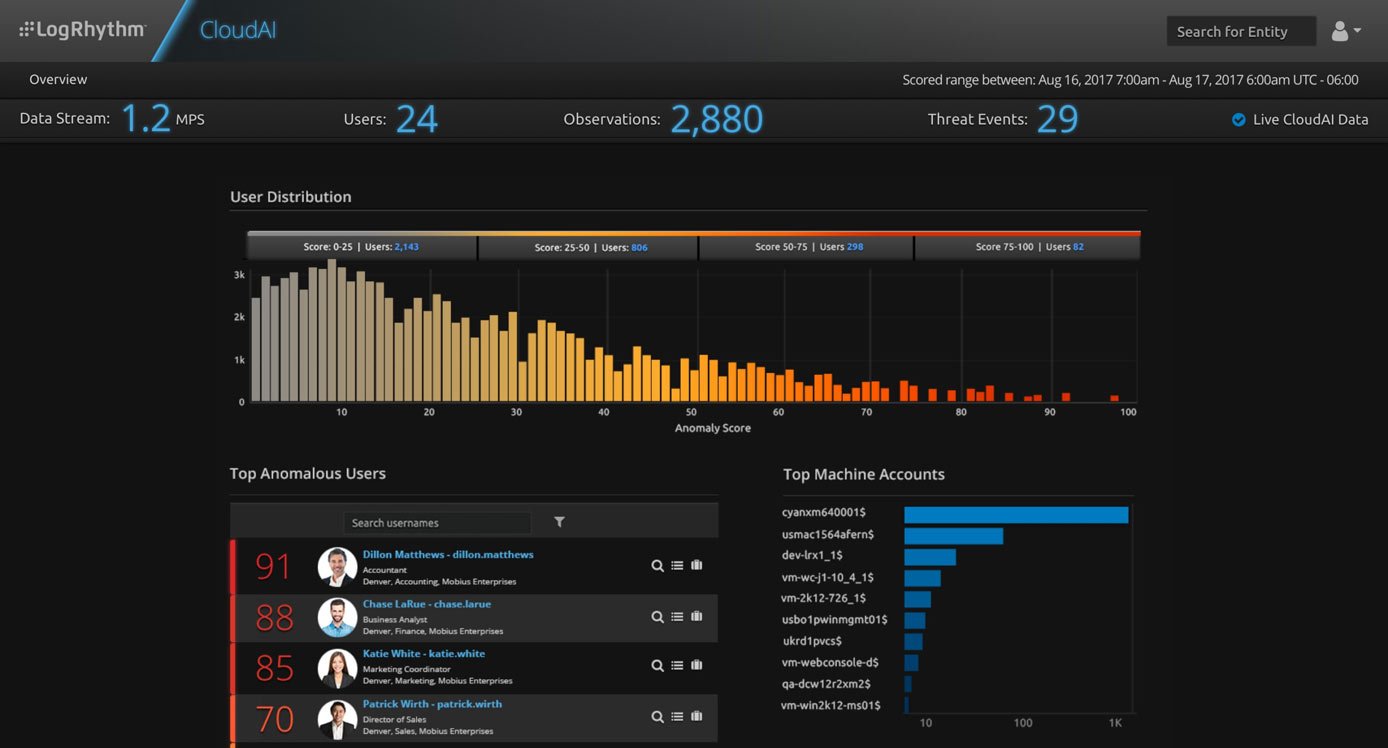Open the log list icon for Katie White

click(x=677, y=665)
